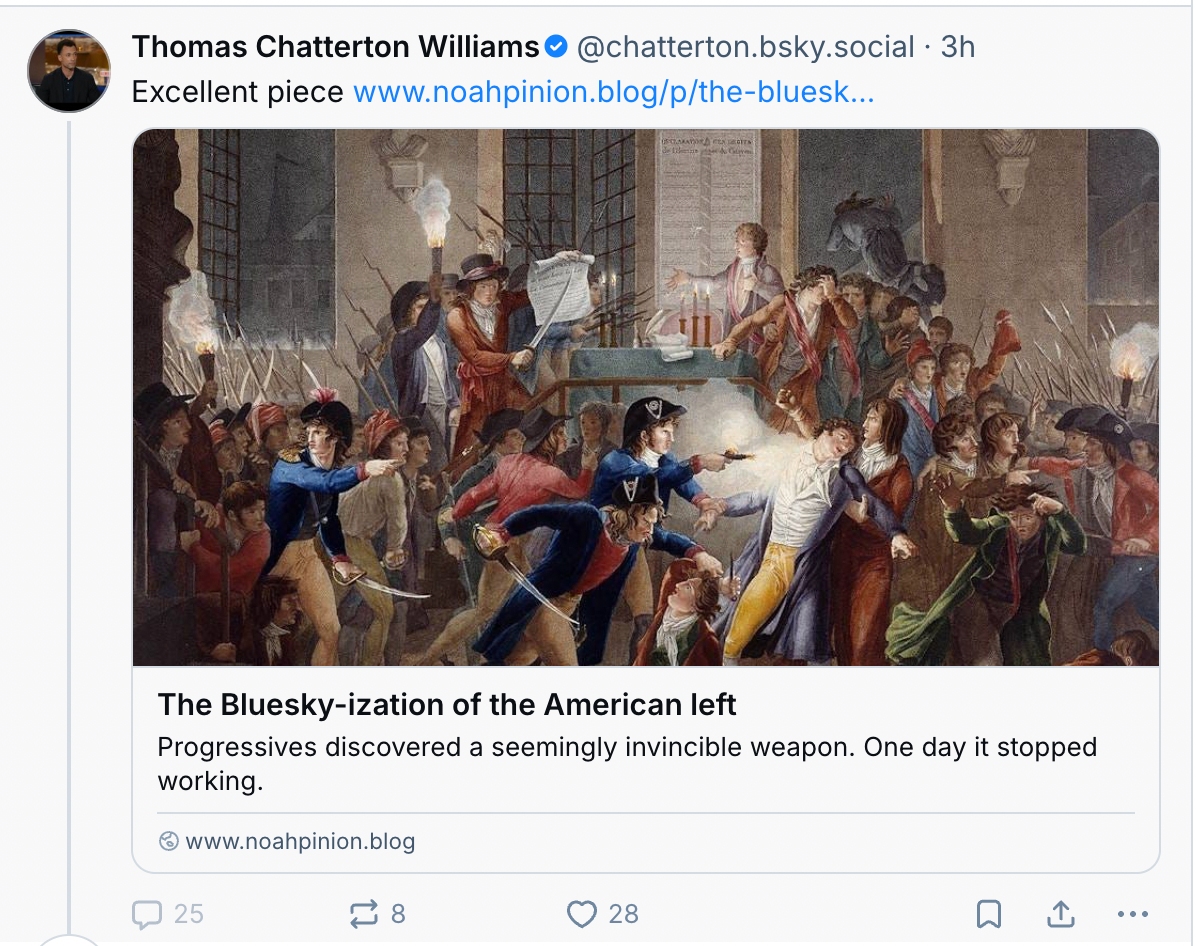The width and height of the screenshot is (1196, 946).
Task: Click the repost arrows icon
Action: coord(363,914)
